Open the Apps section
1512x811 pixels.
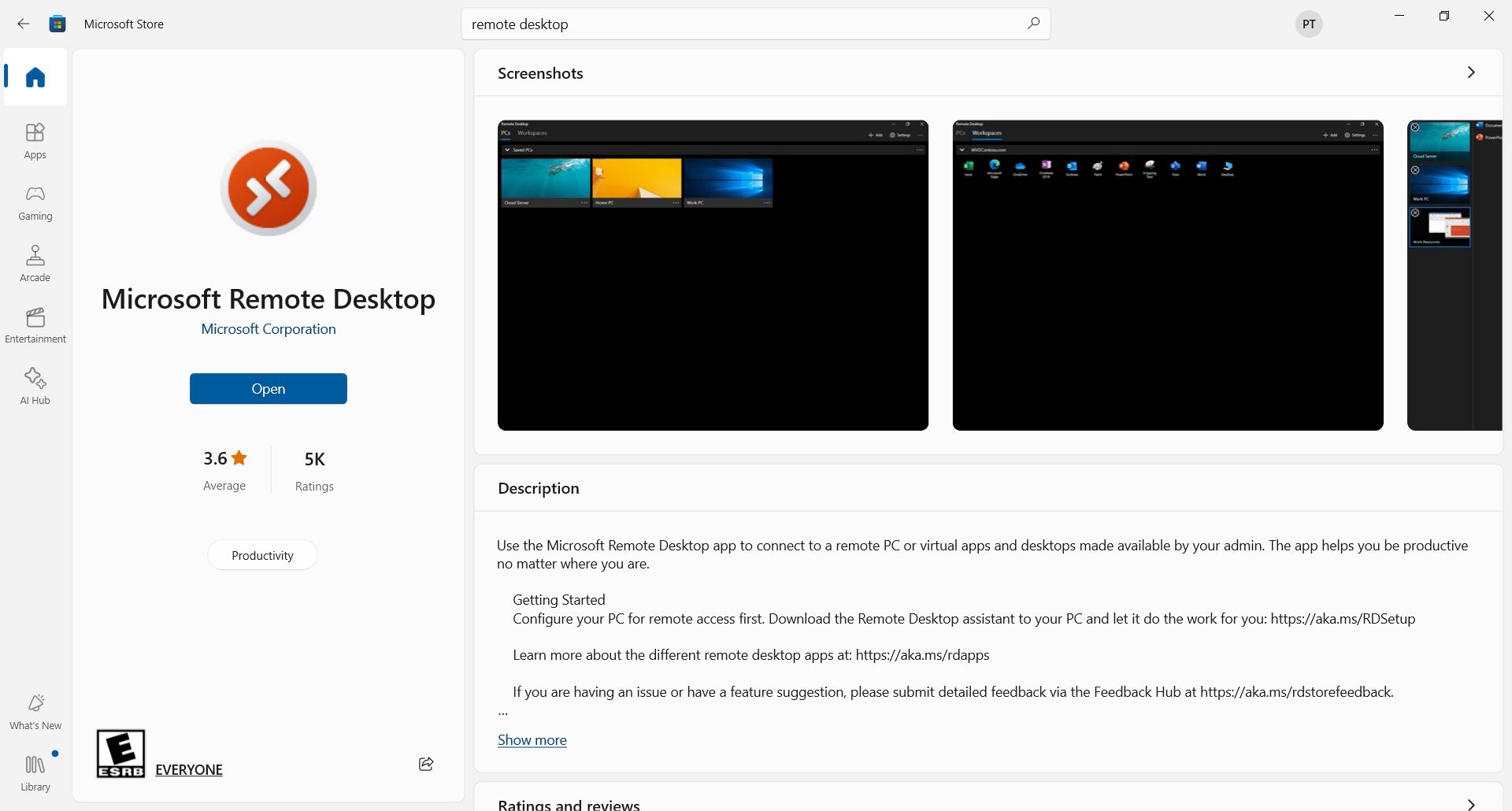click(35, 141)
